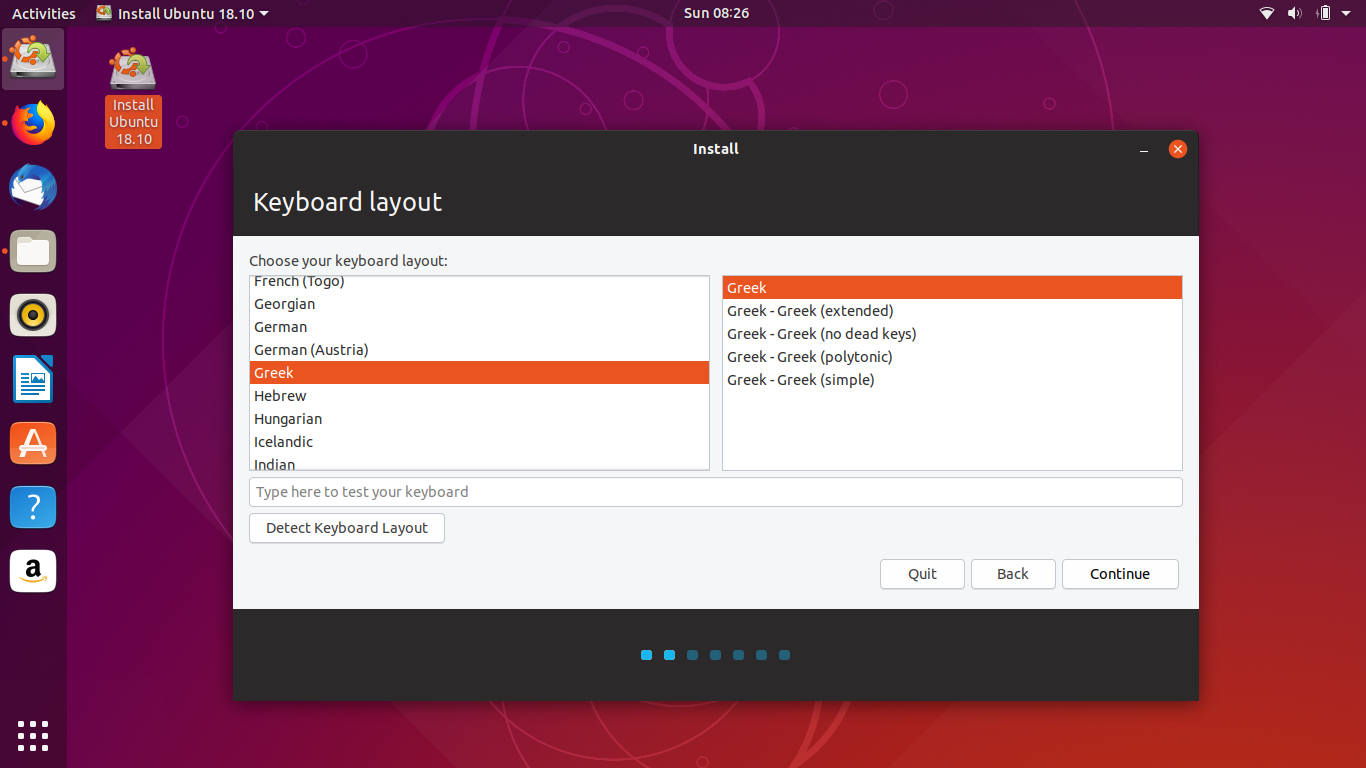Choose Greek - Greek (polytonic) variant
The image size is (1366, 768).
(x=810, y=357)
